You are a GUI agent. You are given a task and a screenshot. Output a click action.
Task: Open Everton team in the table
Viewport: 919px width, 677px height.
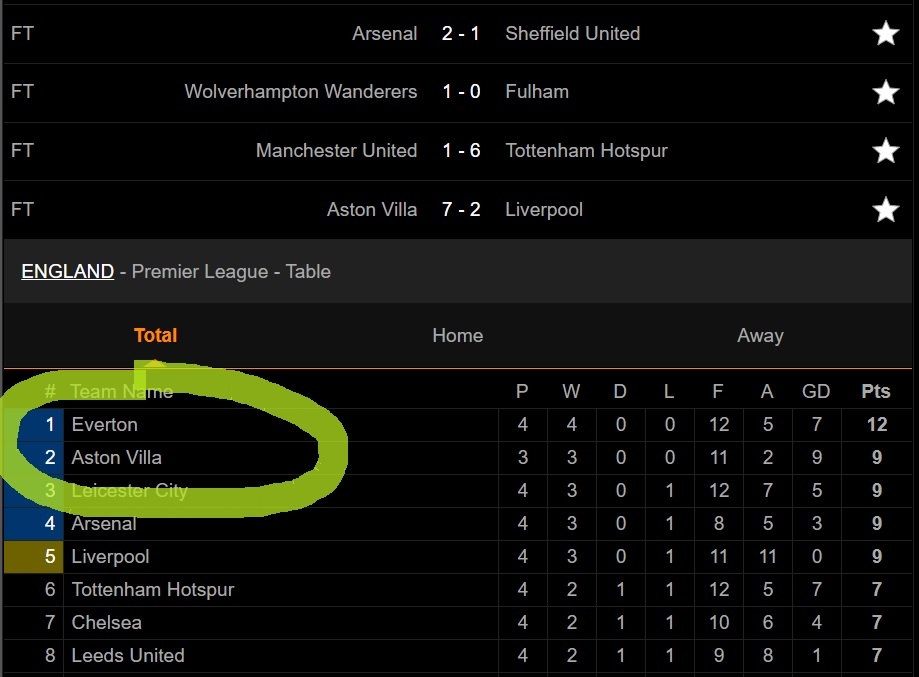tap(105, 425)
